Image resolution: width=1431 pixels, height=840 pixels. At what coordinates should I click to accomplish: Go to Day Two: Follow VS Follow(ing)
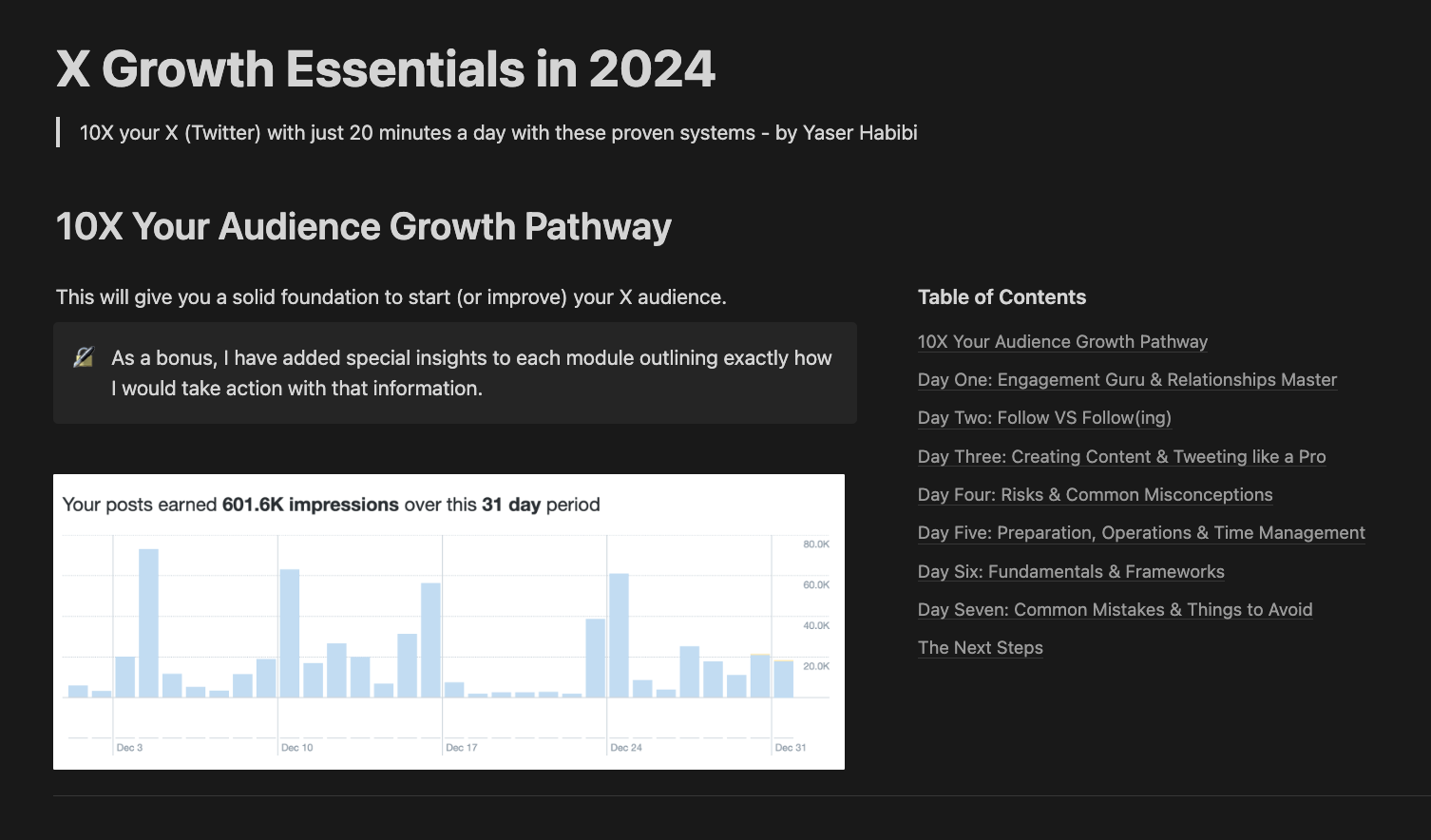[x=1044, y=418]
